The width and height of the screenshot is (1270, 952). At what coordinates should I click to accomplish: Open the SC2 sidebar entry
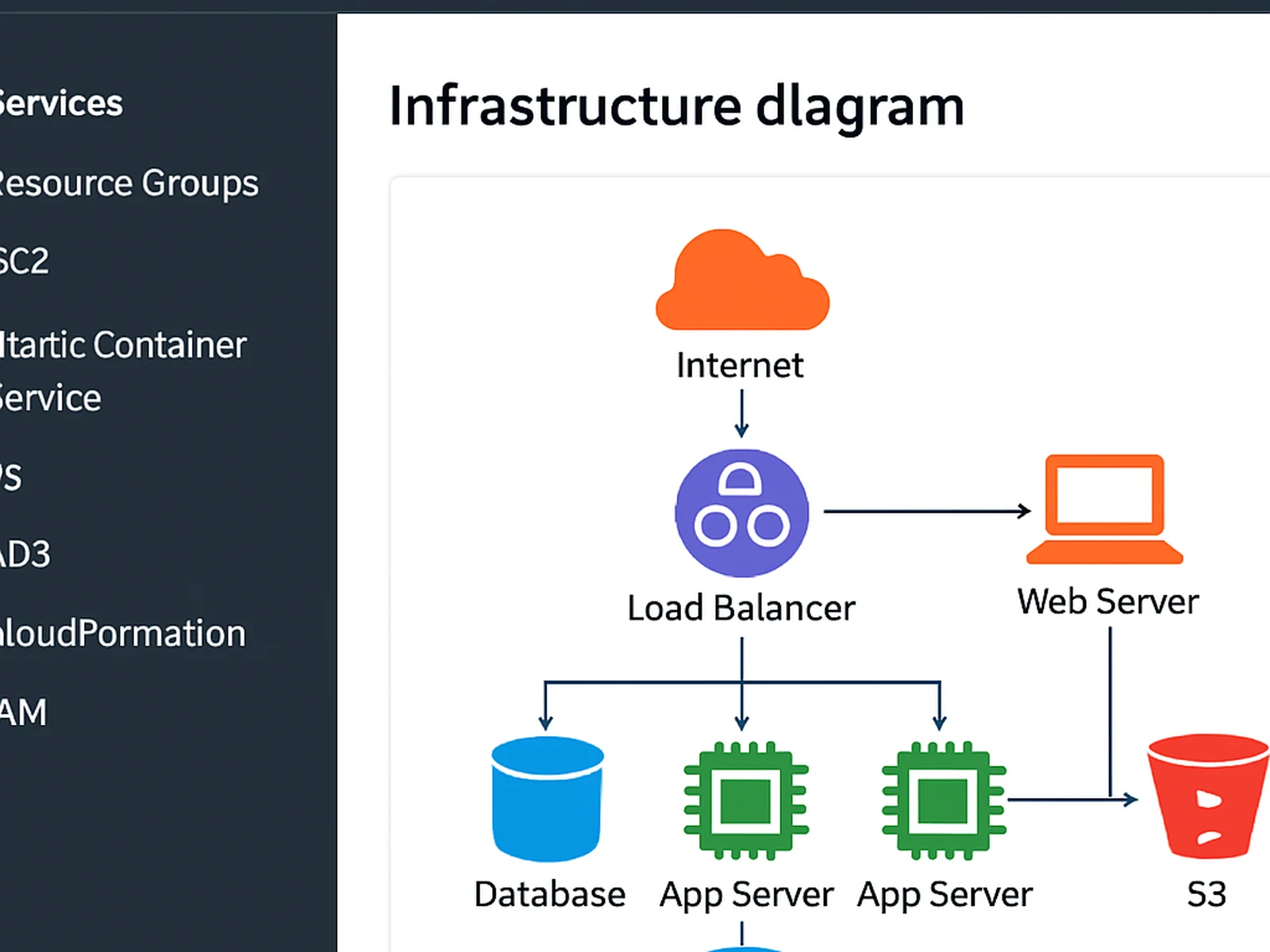tap(24, 260)
